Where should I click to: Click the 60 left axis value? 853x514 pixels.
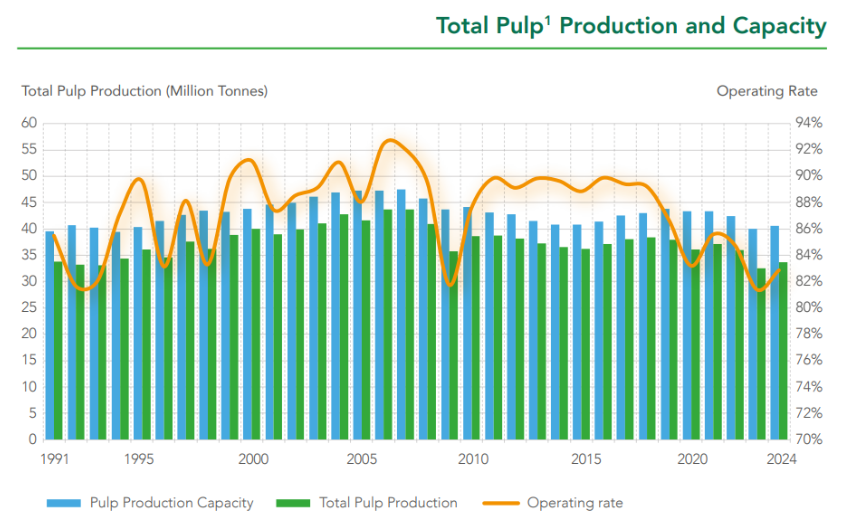(29, 123)
